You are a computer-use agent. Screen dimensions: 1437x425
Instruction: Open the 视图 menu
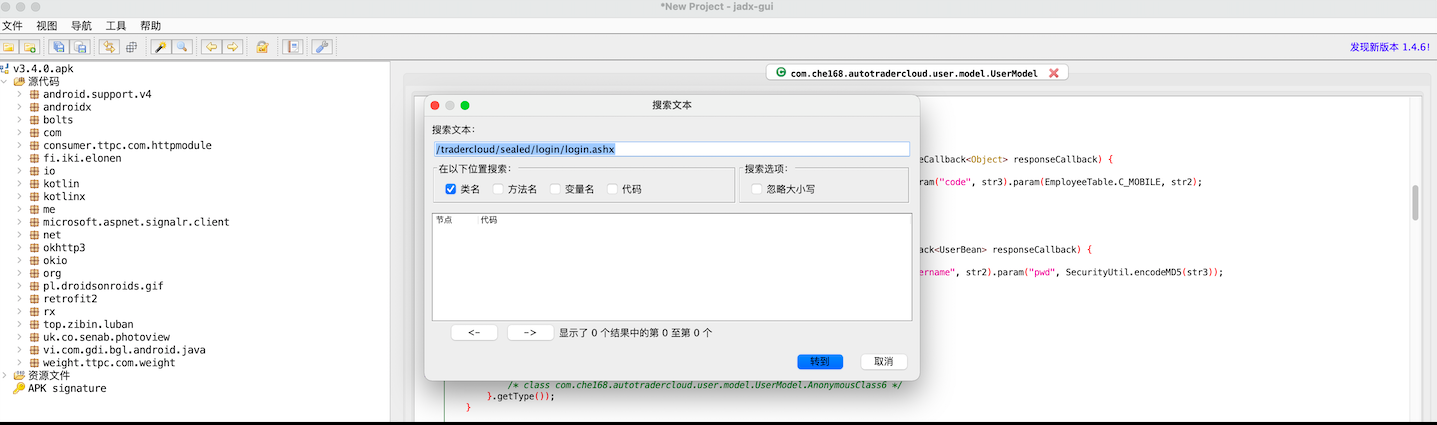(47, 26)
